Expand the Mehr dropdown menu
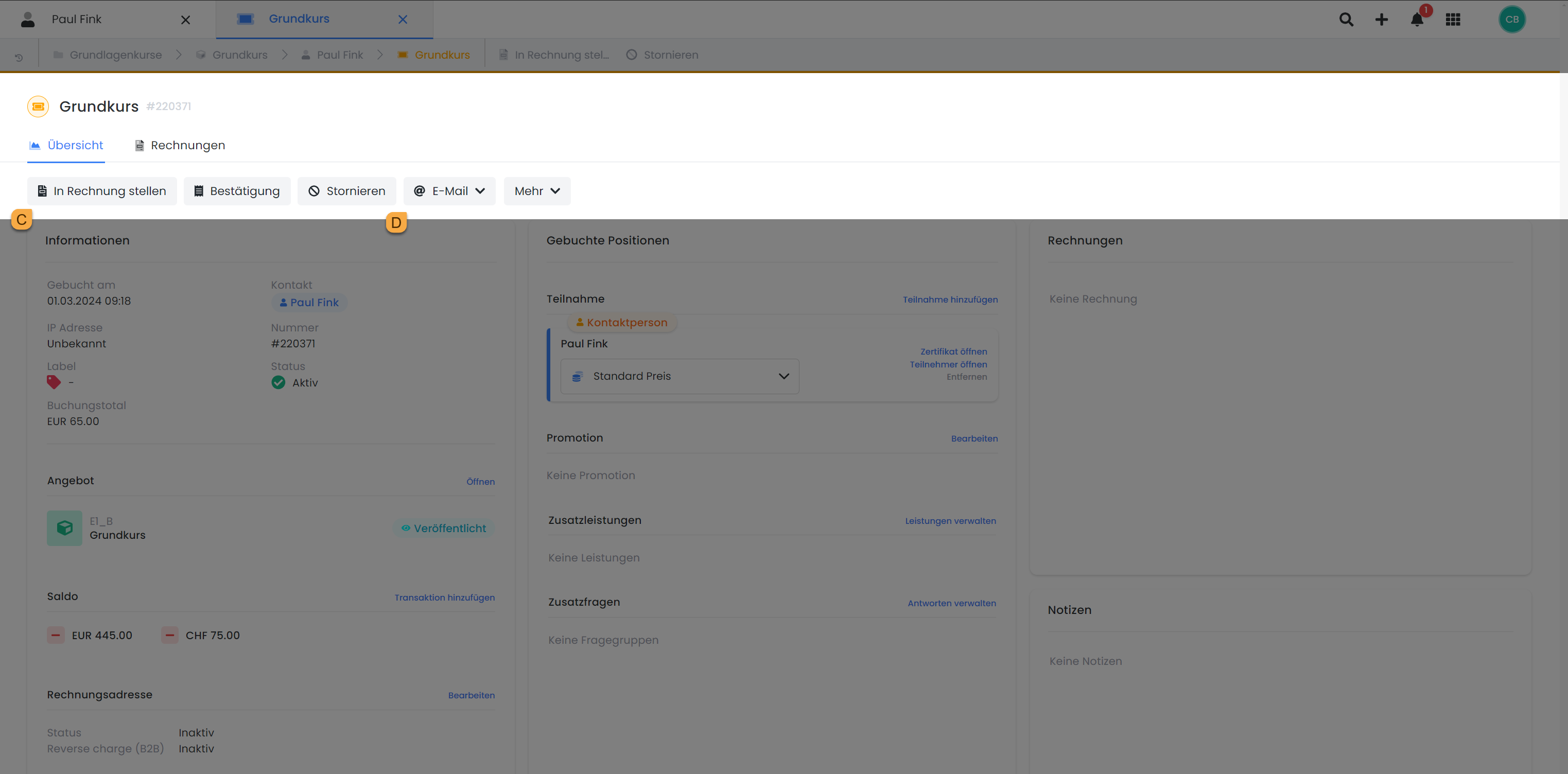The height and width of the screenshot is (774, 1568). click(537, 191)
